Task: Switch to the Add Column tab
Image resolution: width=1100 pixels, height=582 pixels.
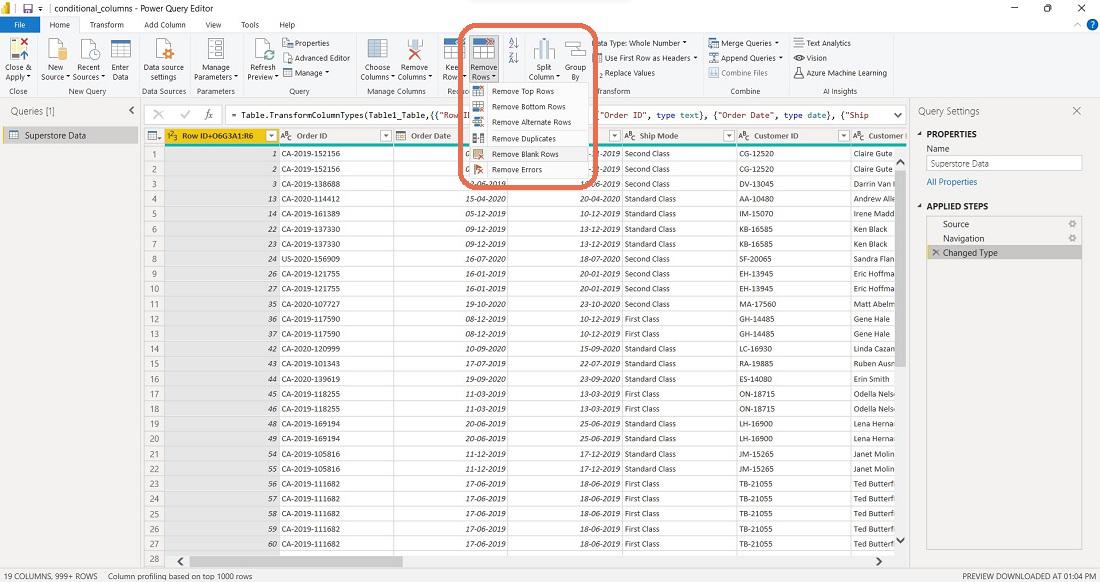Action: [165, 25]
